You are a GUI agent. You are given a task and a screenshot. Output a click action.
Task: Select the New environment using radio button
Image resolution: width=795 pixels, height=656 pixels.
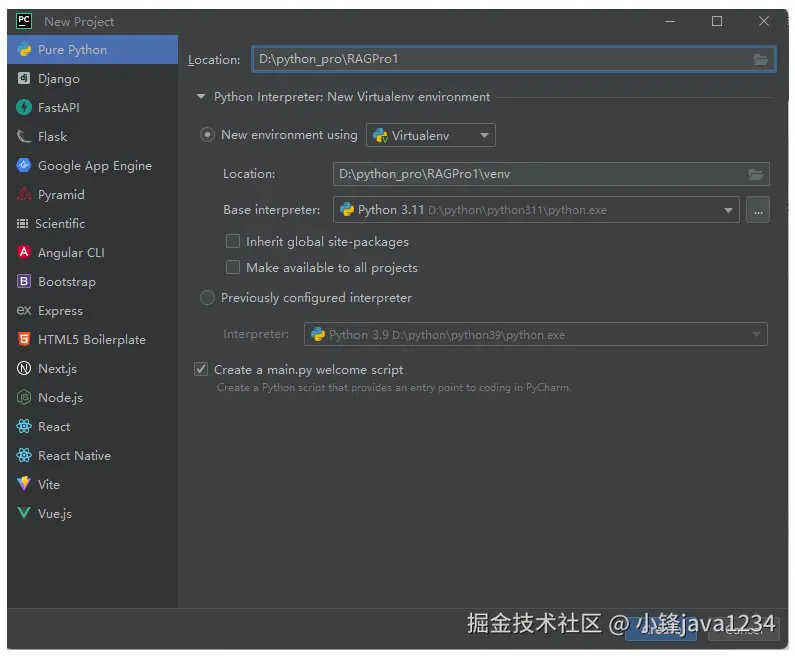[207, 135]
